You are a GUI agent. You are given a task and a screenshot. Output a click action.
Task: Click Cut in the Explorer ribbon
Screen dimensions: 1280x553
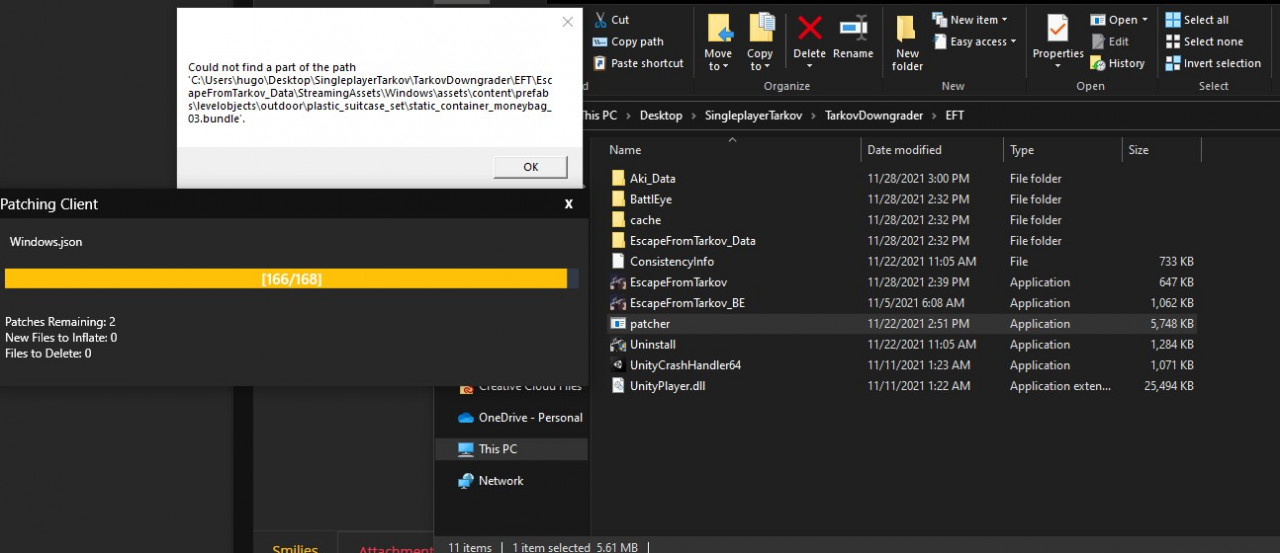tap(611, 20)
